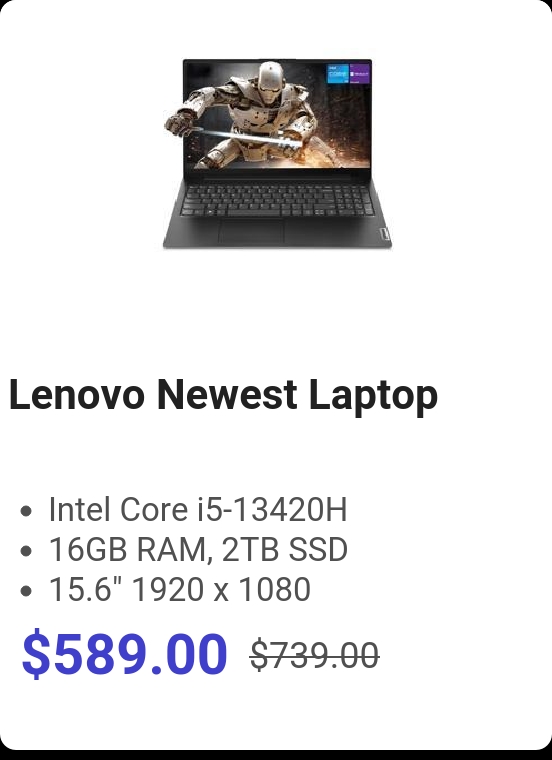Click the robot's helmet on the laptop display
This screenshot has width=552, height=760.
[270, 80]
